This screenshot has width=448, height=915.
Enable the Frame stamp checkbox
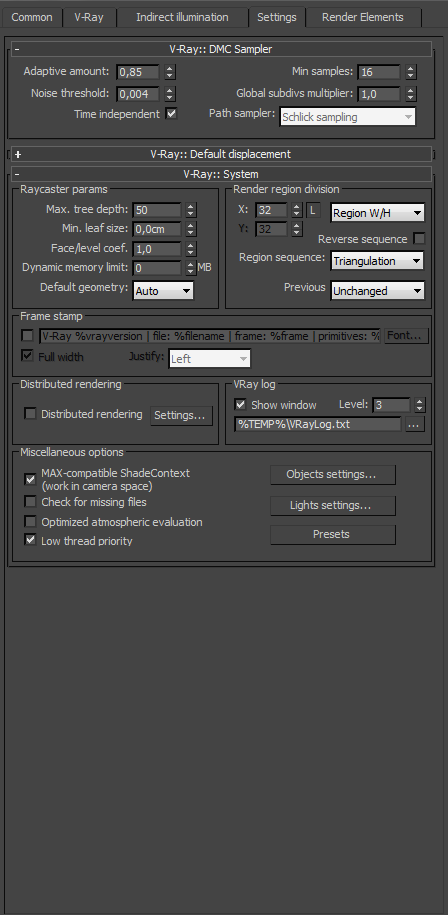pos(27,335)
